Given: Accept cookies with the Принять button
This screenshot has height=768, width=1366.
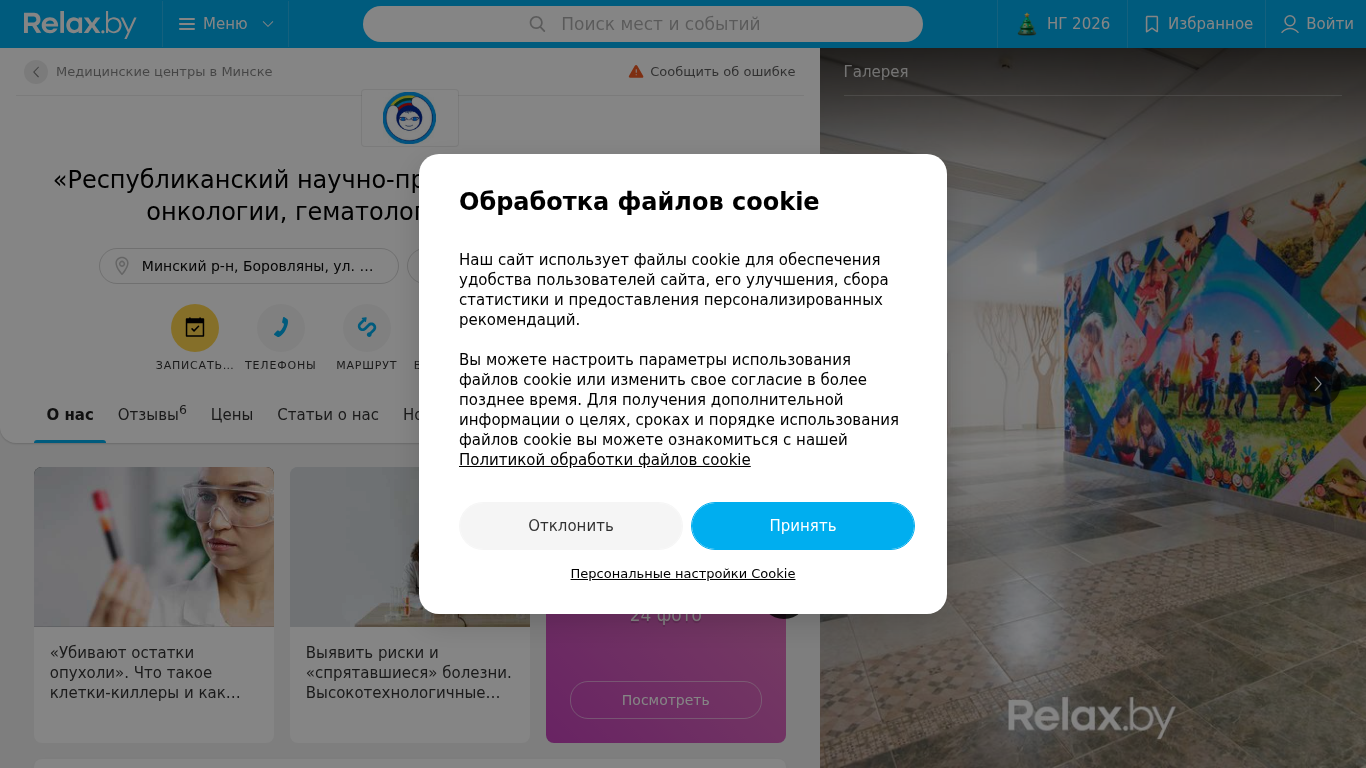Looking at the screenshot, I should [803, 526].
